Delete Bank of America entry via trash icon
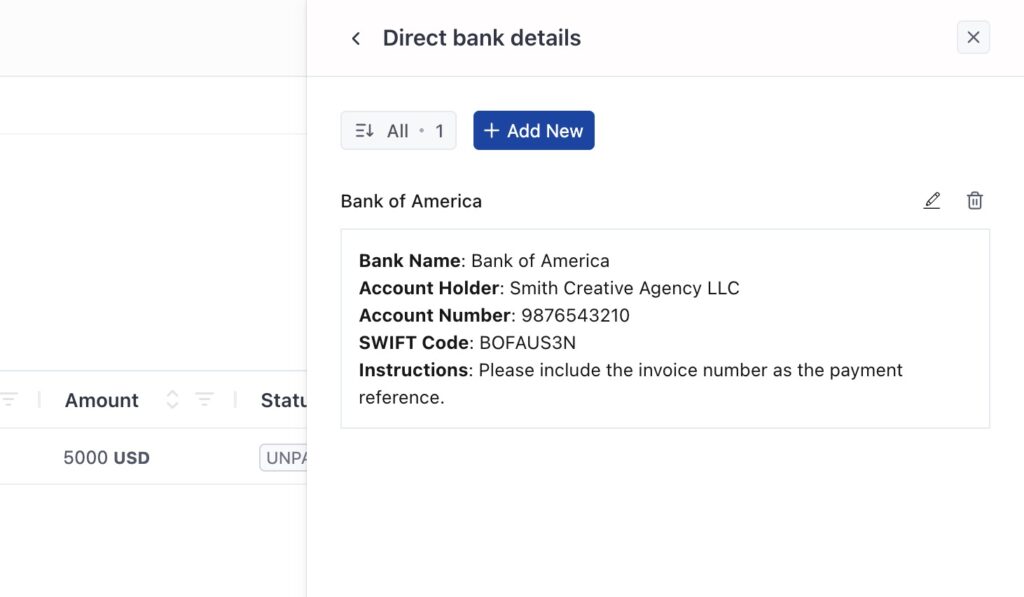Screen dimensions: 1024x597 974,201
